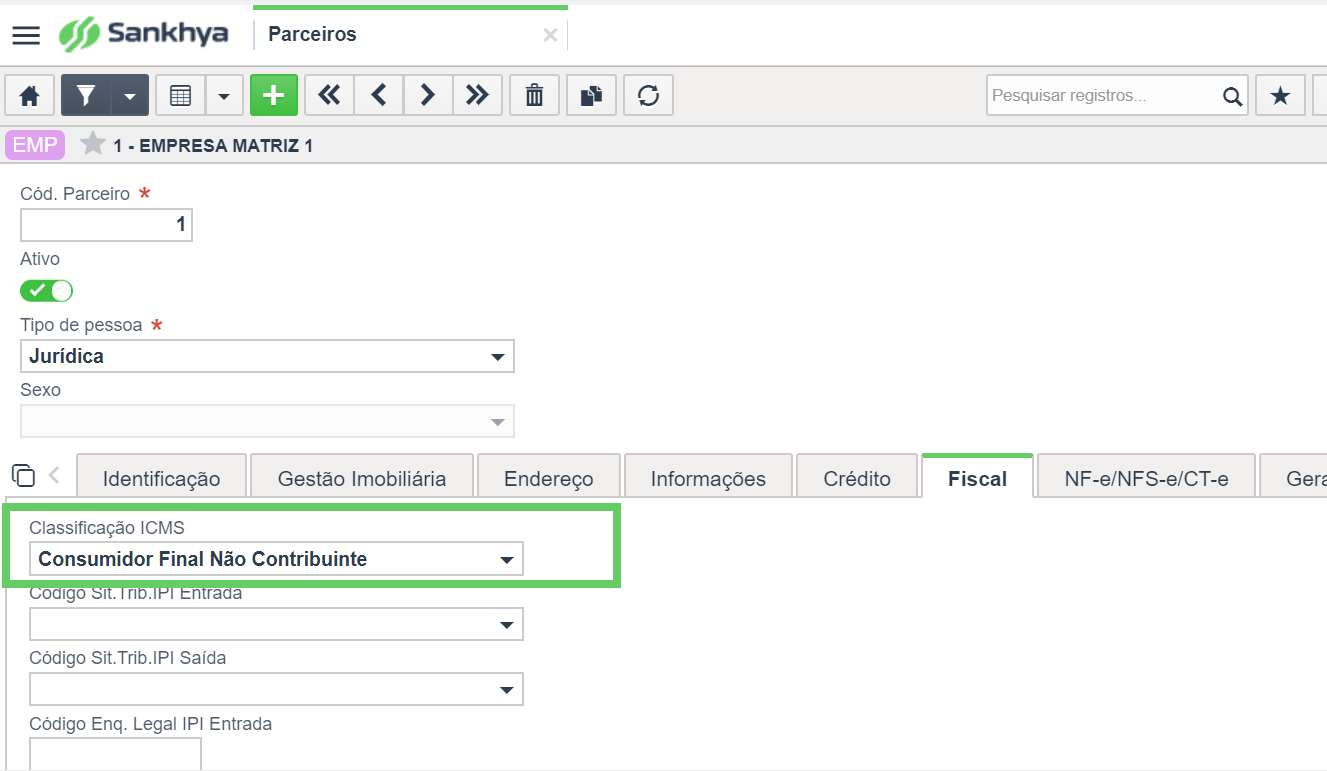The width and height of the screenshot is (1327, 771).
Task: Switch to grid view mode
Action: (181, 95)
